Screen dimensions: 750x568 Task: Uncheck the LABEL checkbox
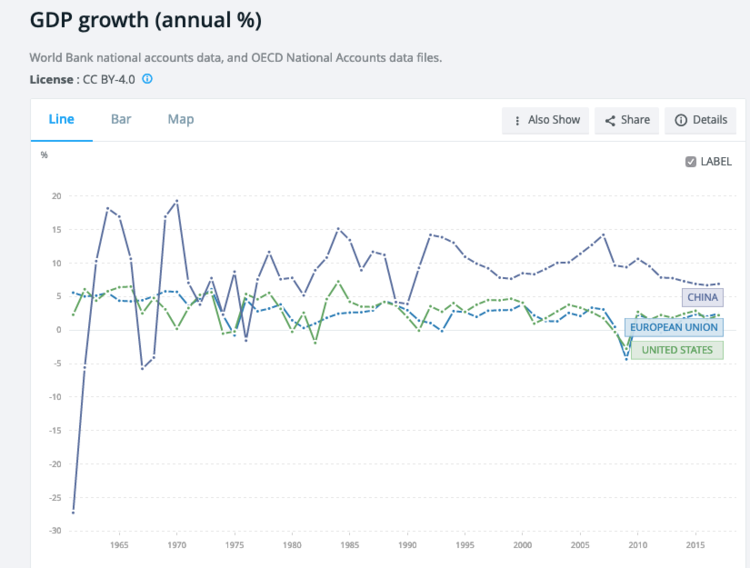(691, 161)
